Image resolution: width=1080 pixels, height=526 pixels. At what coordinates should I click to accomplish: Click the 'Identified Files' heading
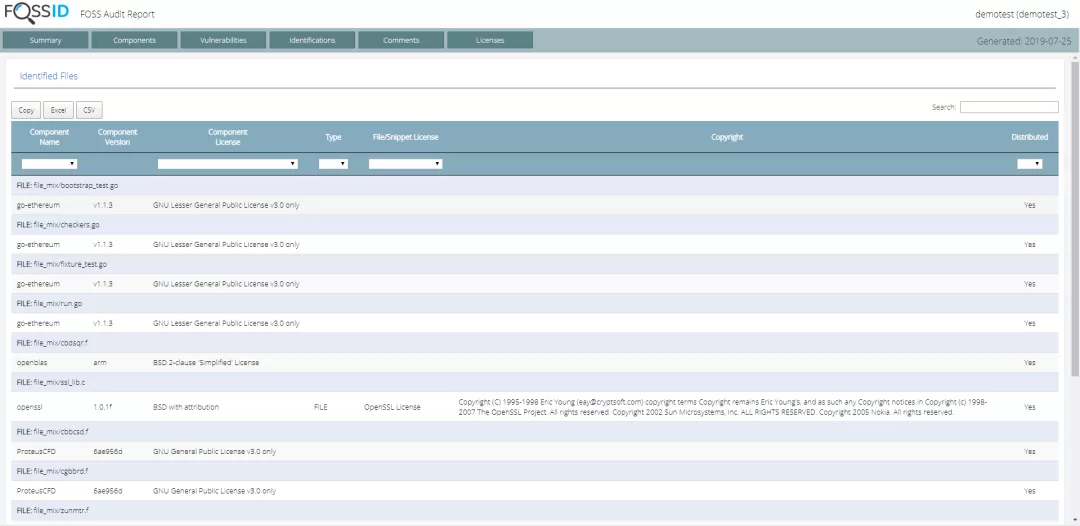(49, 76)
